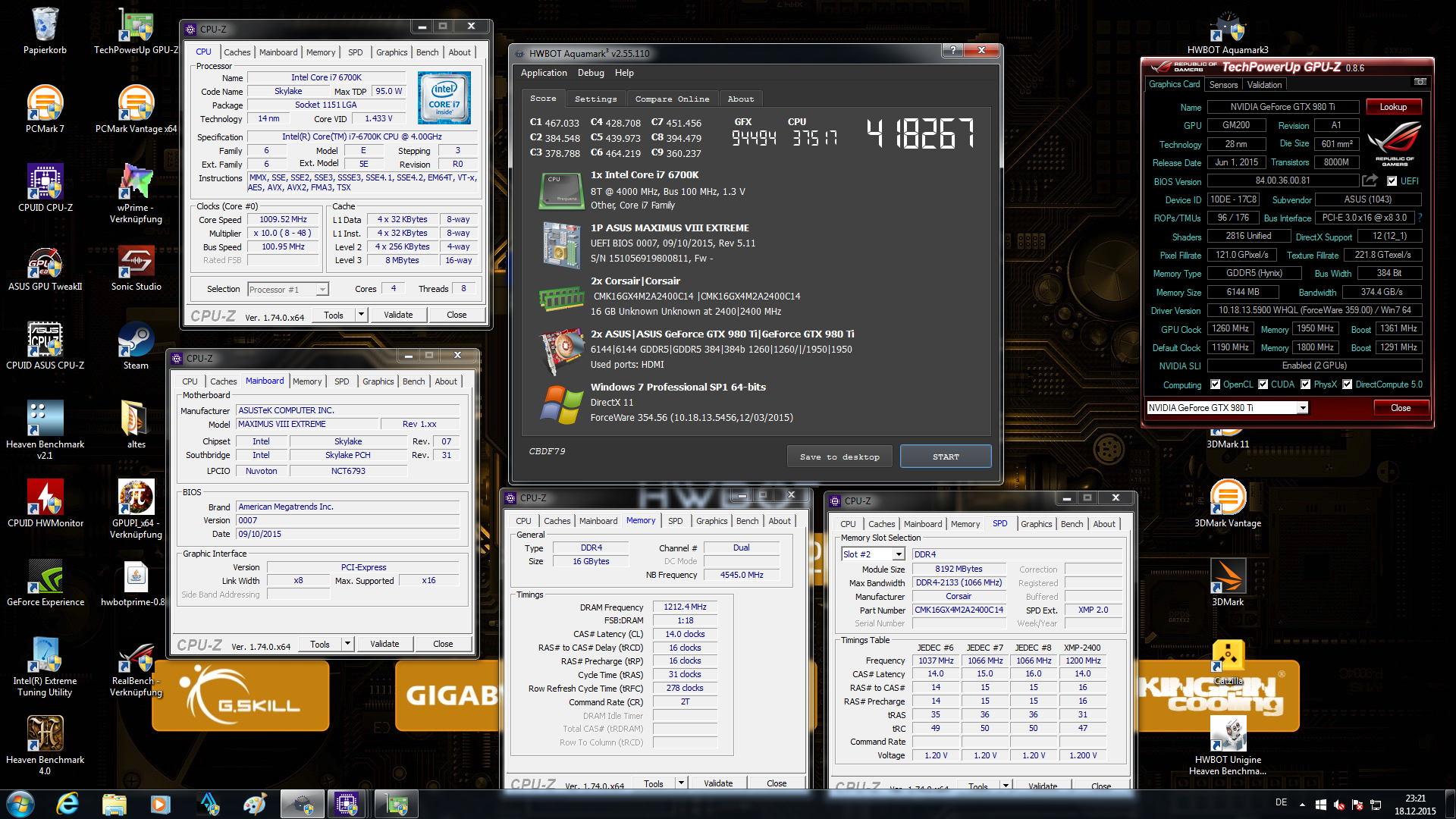Open Windows Explorer from the taskbar

coord(114,804)
